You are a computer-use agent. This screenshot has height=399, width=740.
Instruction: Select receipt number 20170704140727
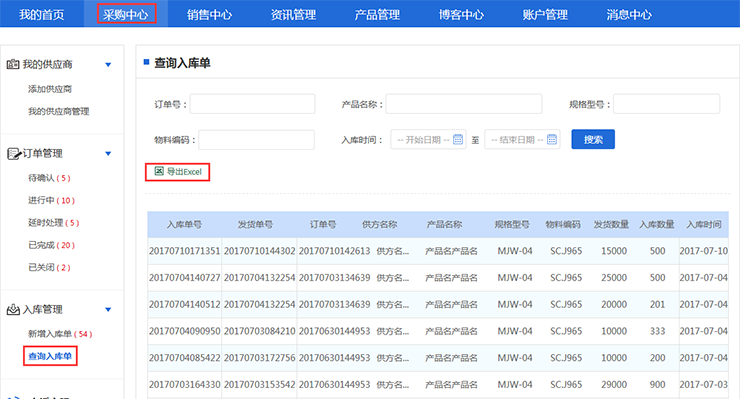[185, 278]
